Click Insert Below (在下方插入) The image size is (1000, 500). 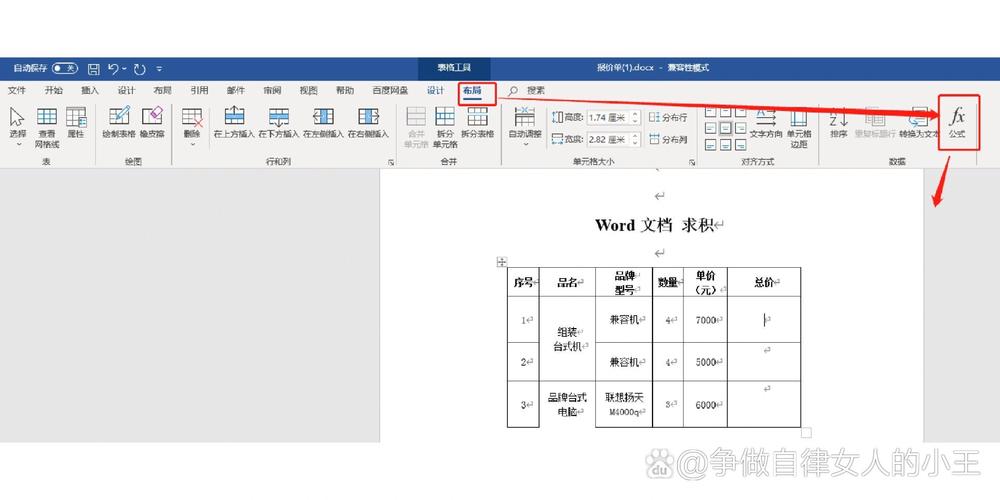coord(279,122)
